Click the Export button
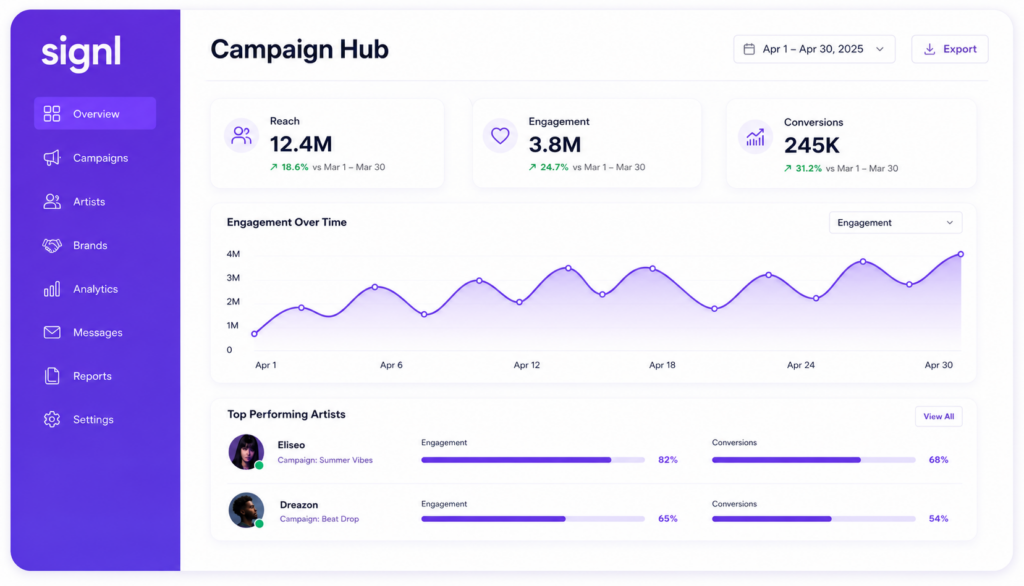This screenshot has height=586, width=1024. click(950, 49)
